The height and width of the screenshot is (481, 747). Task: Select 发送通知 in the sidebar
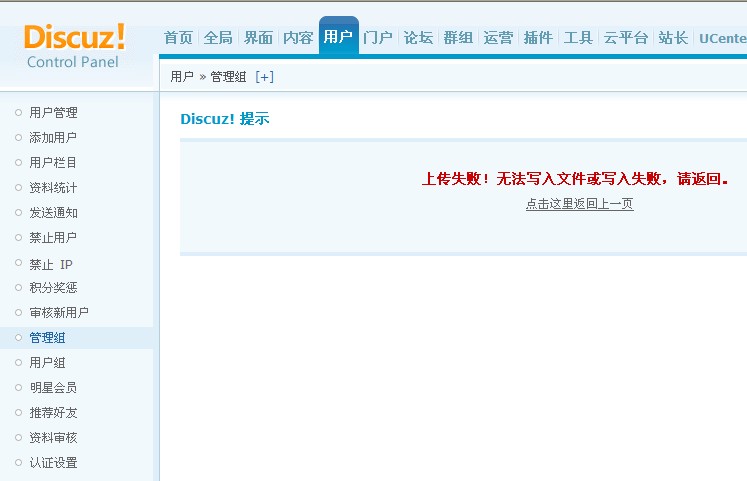(x=53, y=213)
